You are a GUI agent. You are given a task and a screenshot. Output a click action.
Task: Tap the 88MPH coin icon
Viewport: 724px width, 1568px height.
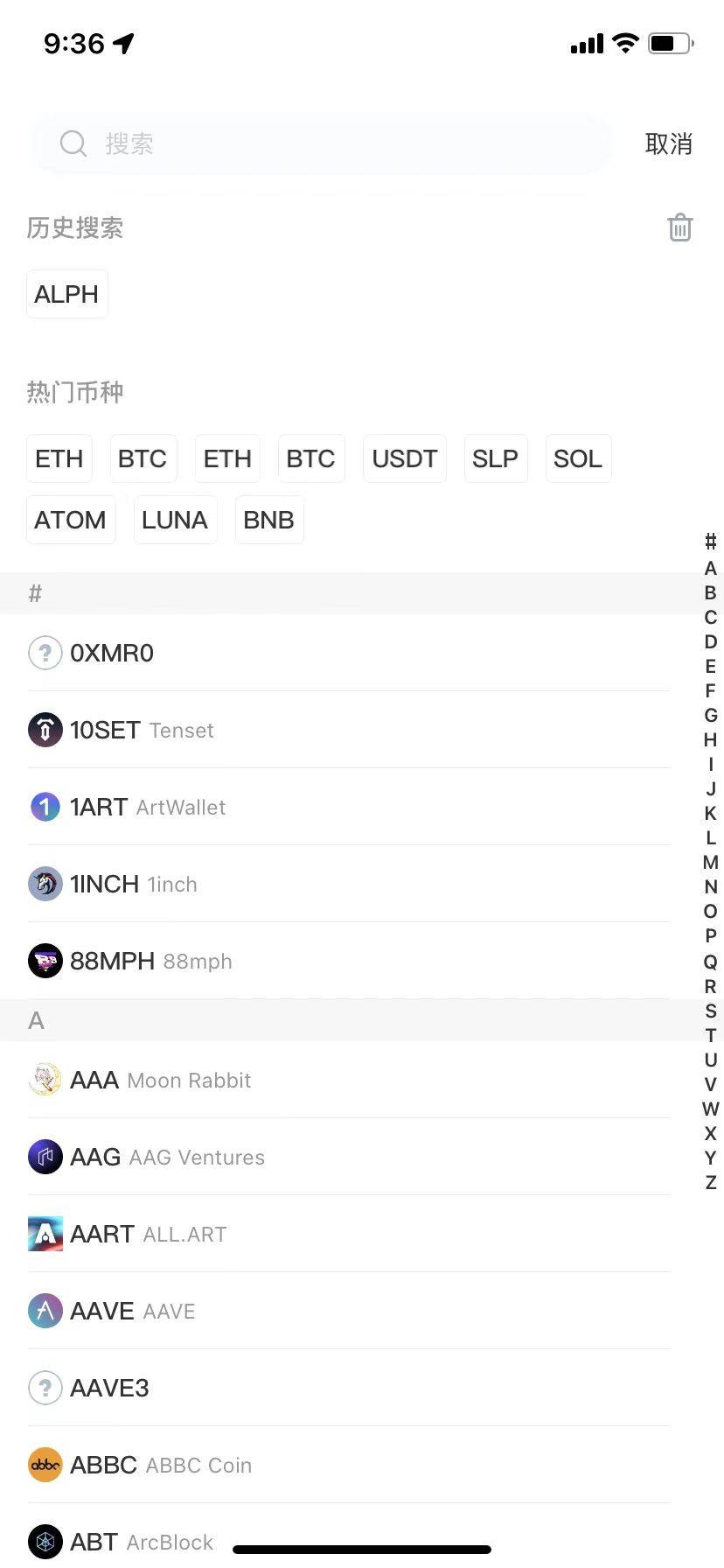click(45, 961)
